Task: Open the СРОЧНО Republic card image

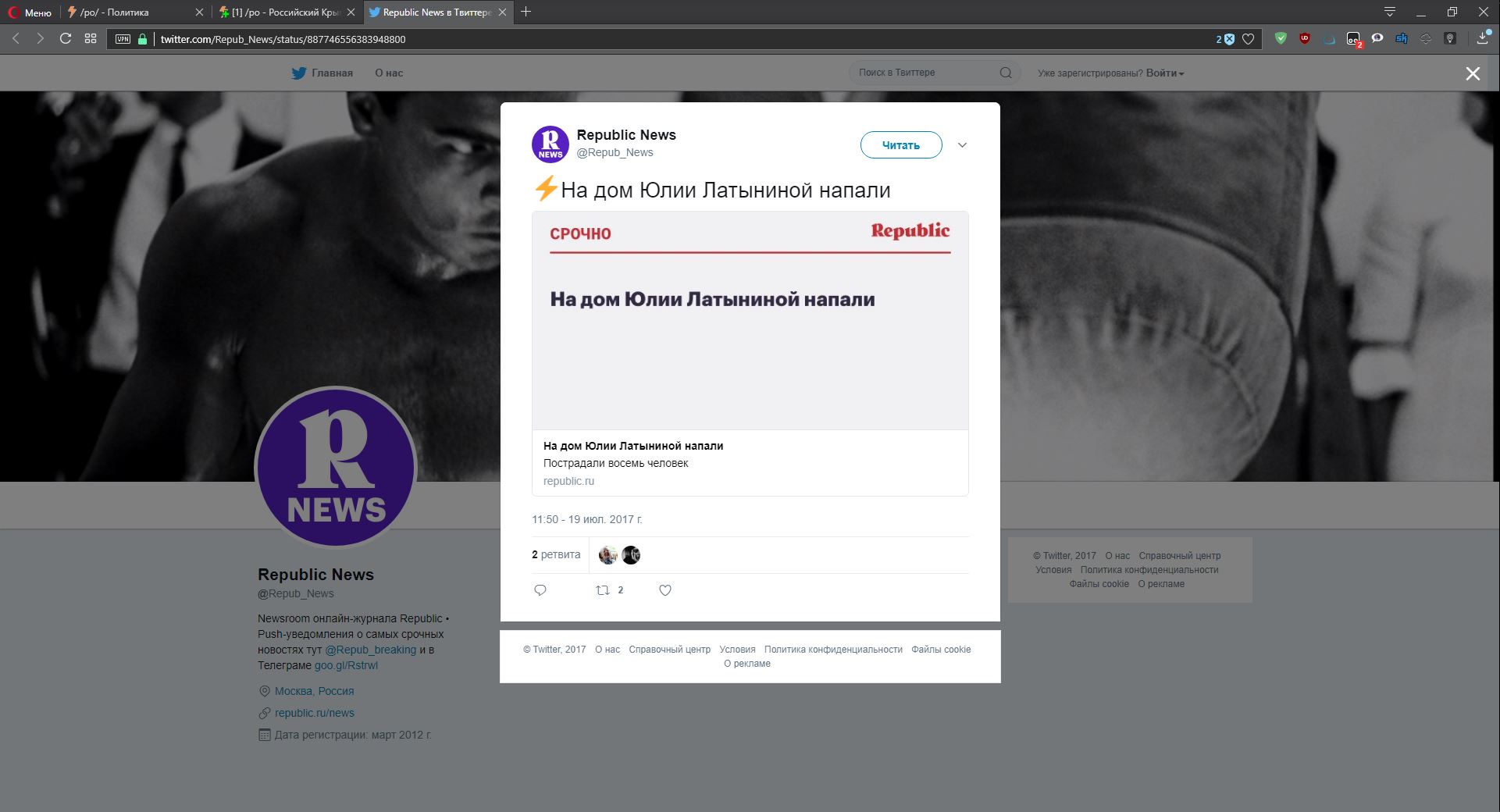Action: 750,321
